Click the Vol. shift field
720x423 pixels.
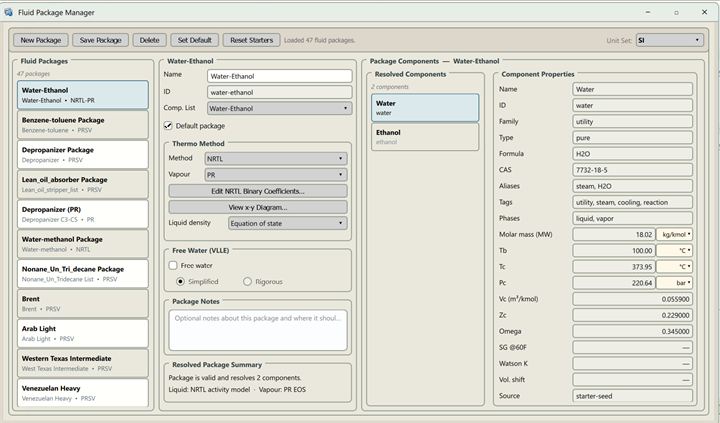(632, 379)
